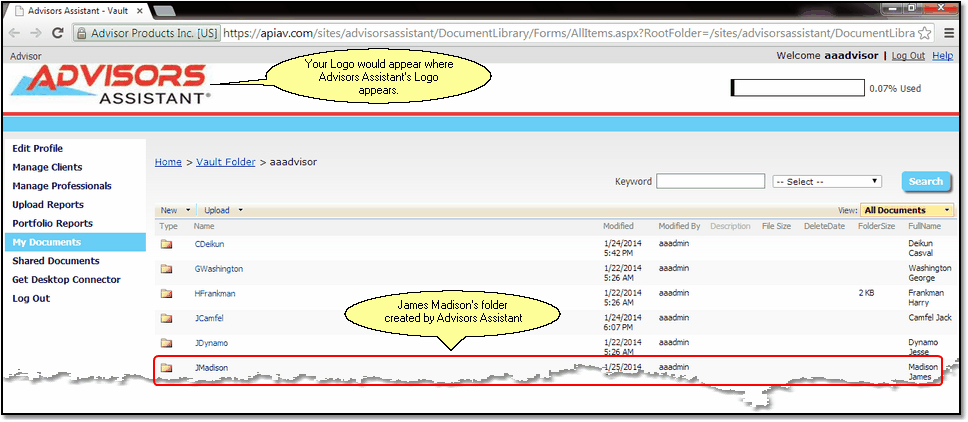Open the HFrankman folder link

tap(215, 294)
